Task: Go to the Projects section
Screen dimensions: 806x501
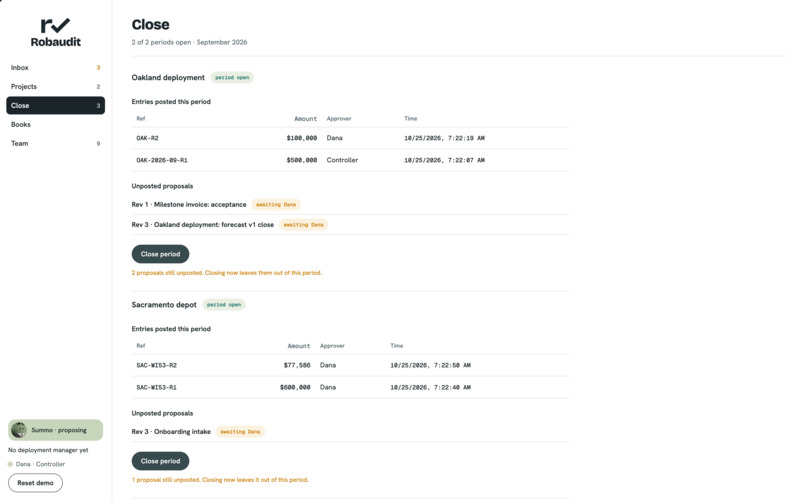Action: pos(56,86)
